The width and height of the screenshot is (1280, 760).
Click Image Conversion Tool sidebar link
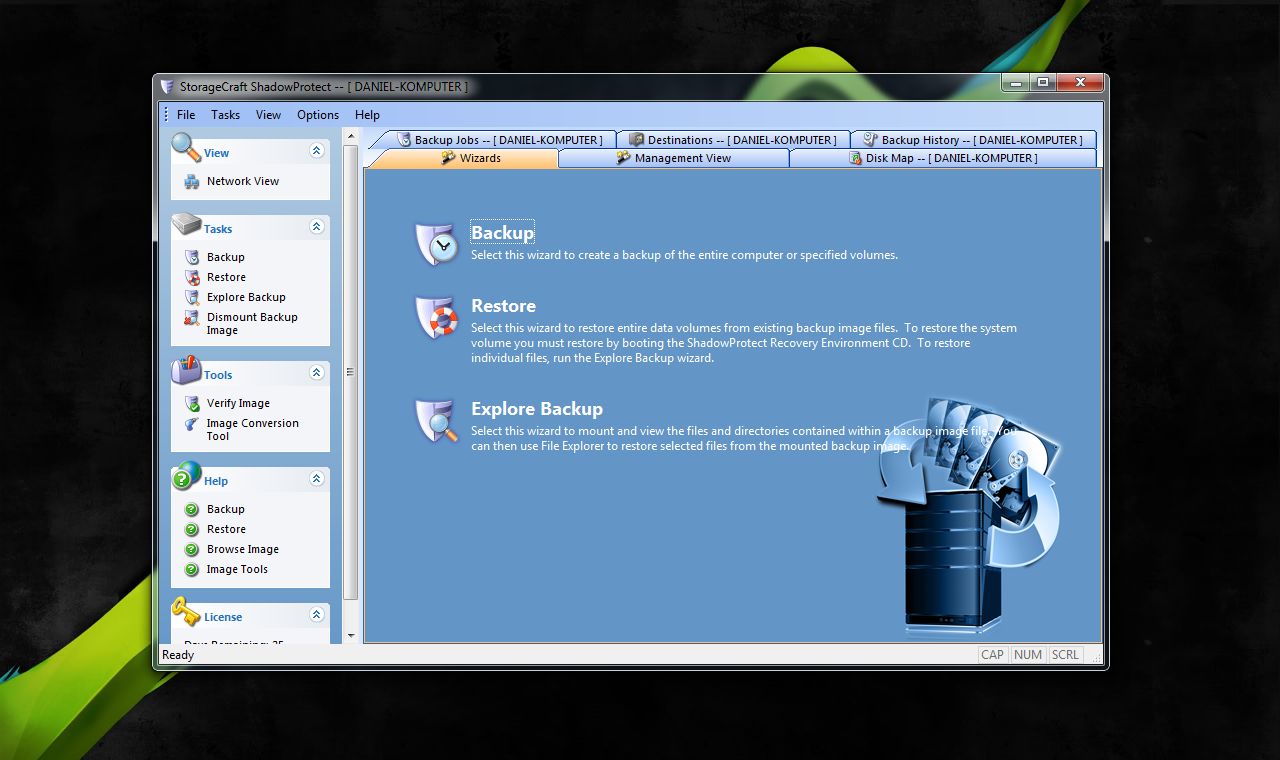coord(252,430)
